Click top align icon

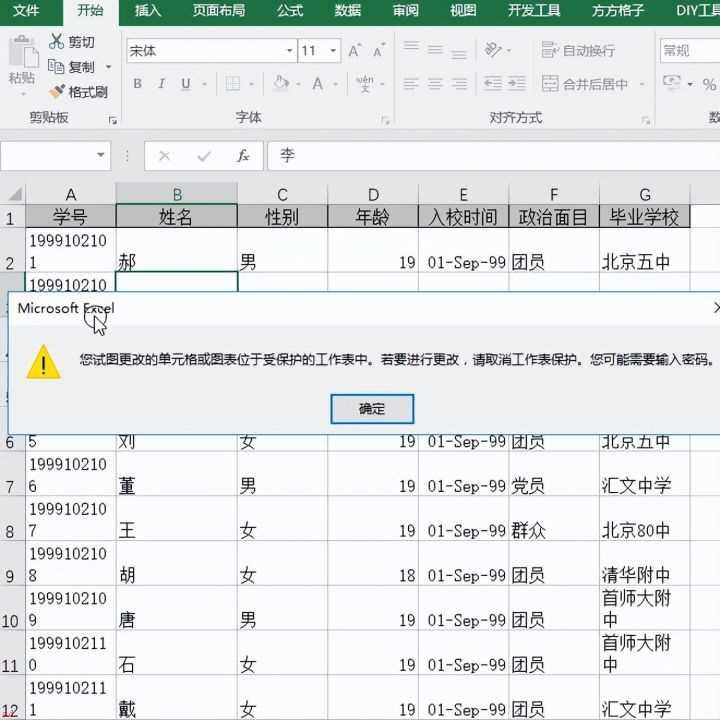[x=411, y=46]
